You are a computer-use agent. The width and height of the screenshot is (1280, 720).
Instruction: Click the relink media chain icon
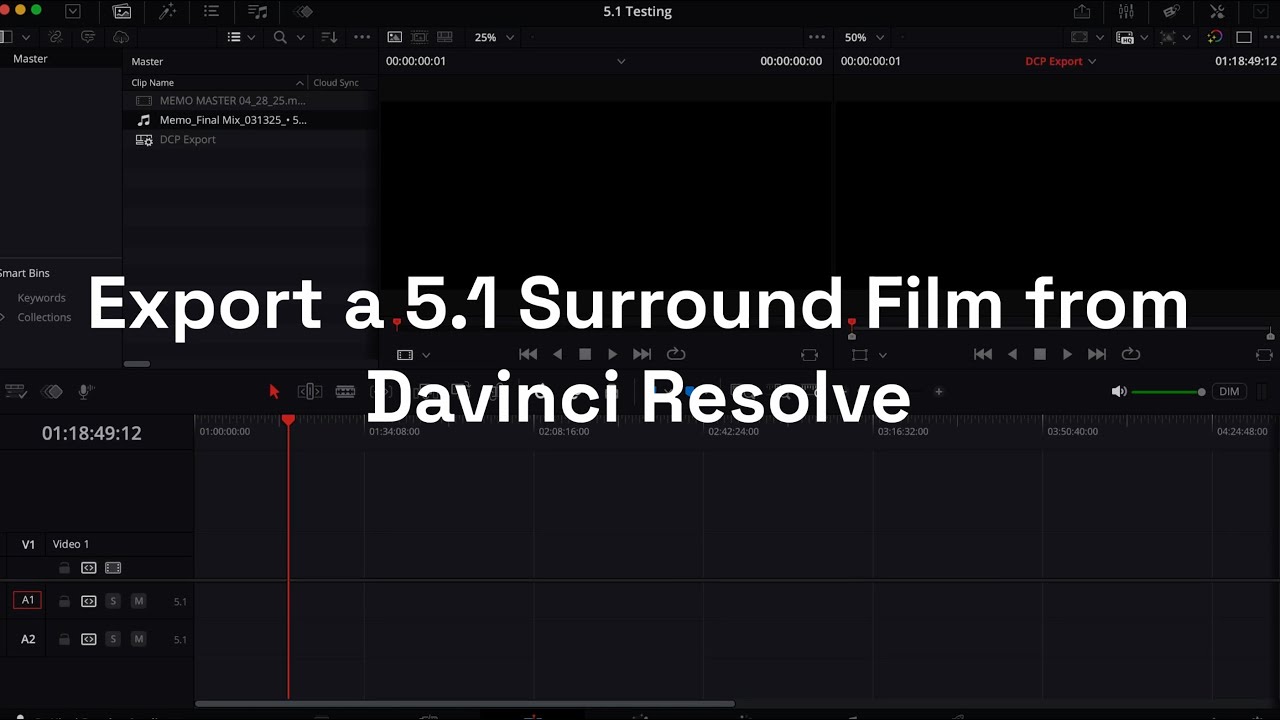click(55, 37)
